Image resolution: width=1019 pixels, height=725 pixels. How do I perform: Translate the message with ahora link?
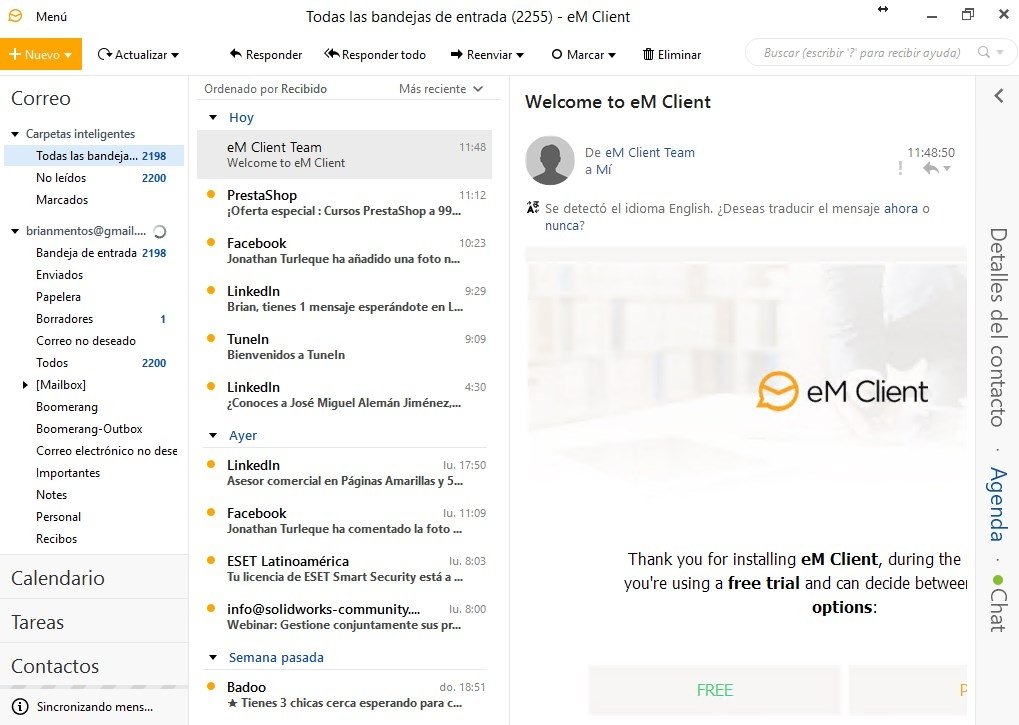coord(901,209)
